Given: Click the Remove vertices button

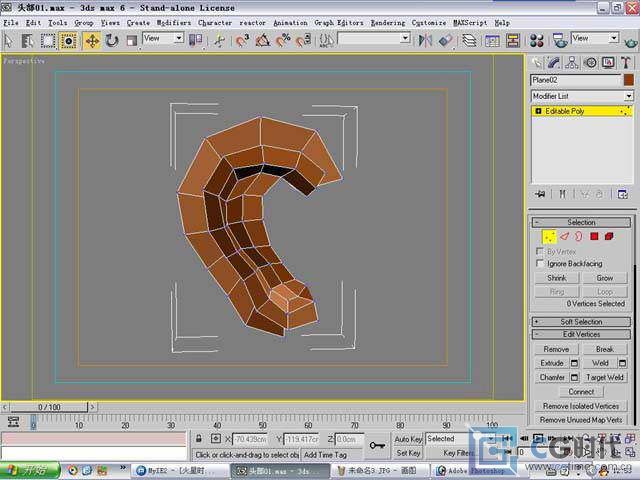Looking at the screenshot, I should 556,349.
